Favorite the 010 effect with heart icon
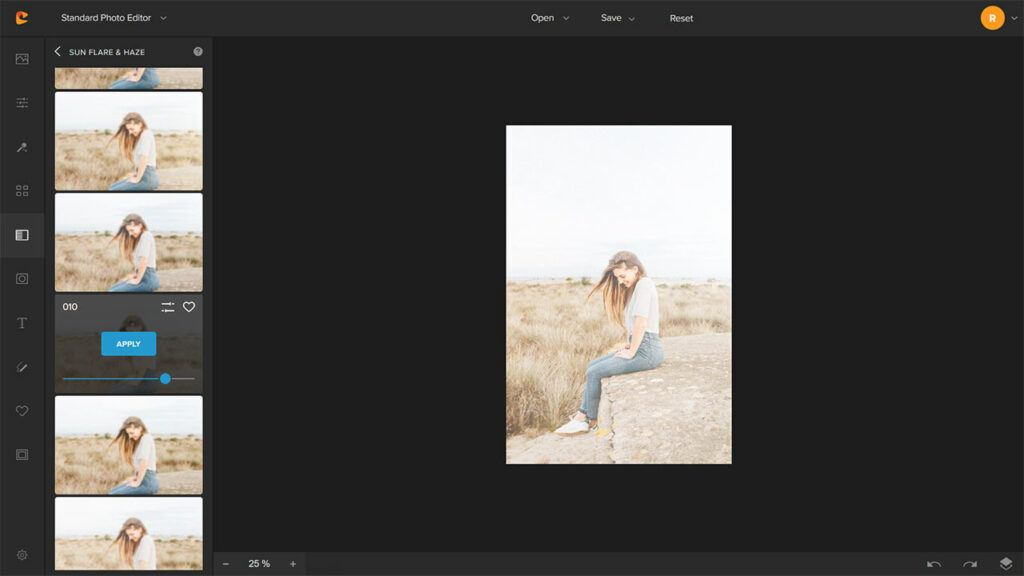Image resolution: width=1024 pixels, height=576 pixels. click(x=189, y=307)
